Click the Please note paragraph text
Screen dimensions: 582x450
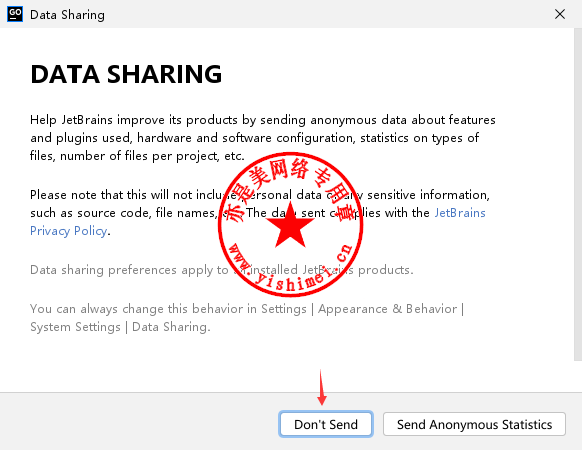pos(260,213)
